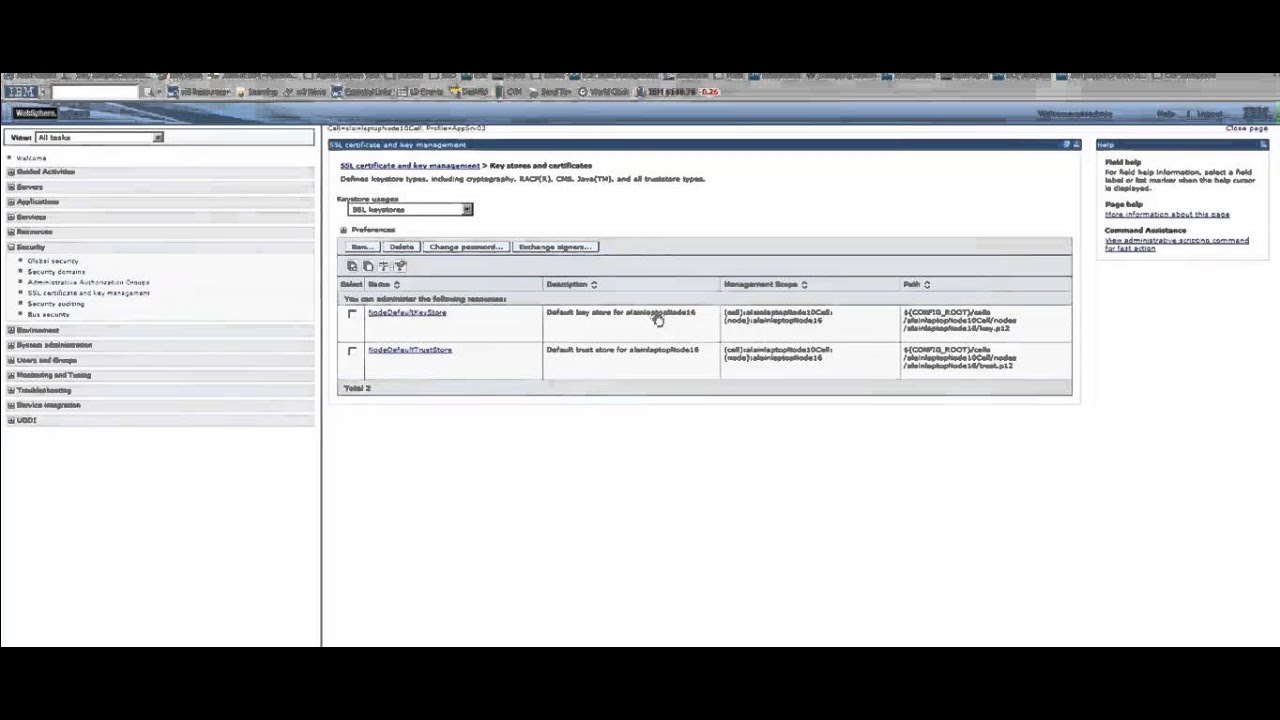Open Security auditing navigation item
The width and height of the screenshot is (1280, 720).
pyautogui.click(x=56, y=304)
